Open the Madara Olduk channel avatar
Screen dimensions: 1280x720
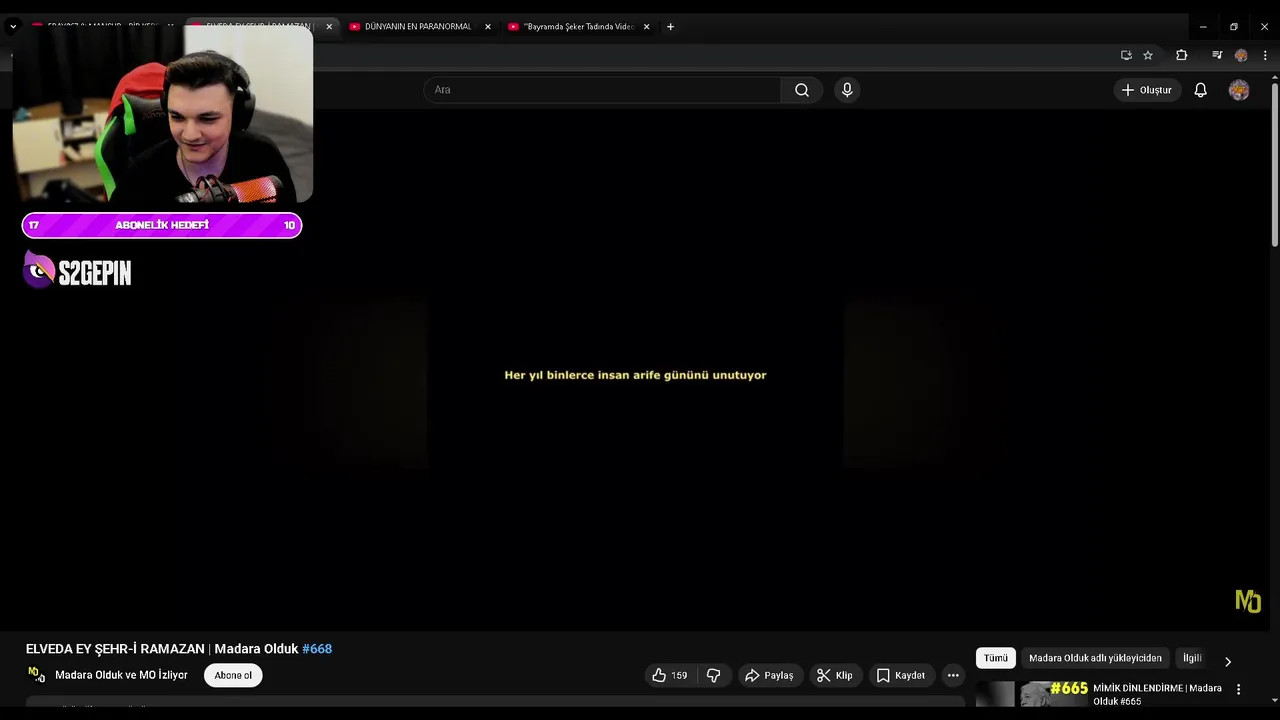pyautogui.click(x=36, y=675)
